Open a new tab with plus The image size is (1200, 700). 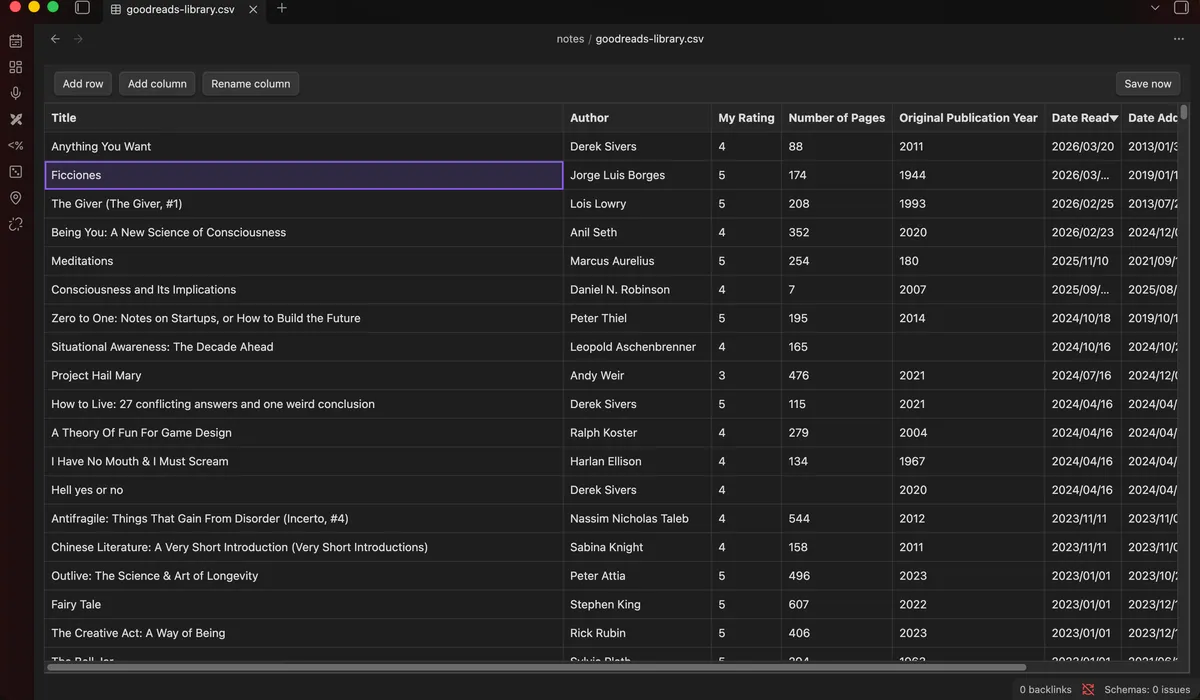(x=282, y=8)
